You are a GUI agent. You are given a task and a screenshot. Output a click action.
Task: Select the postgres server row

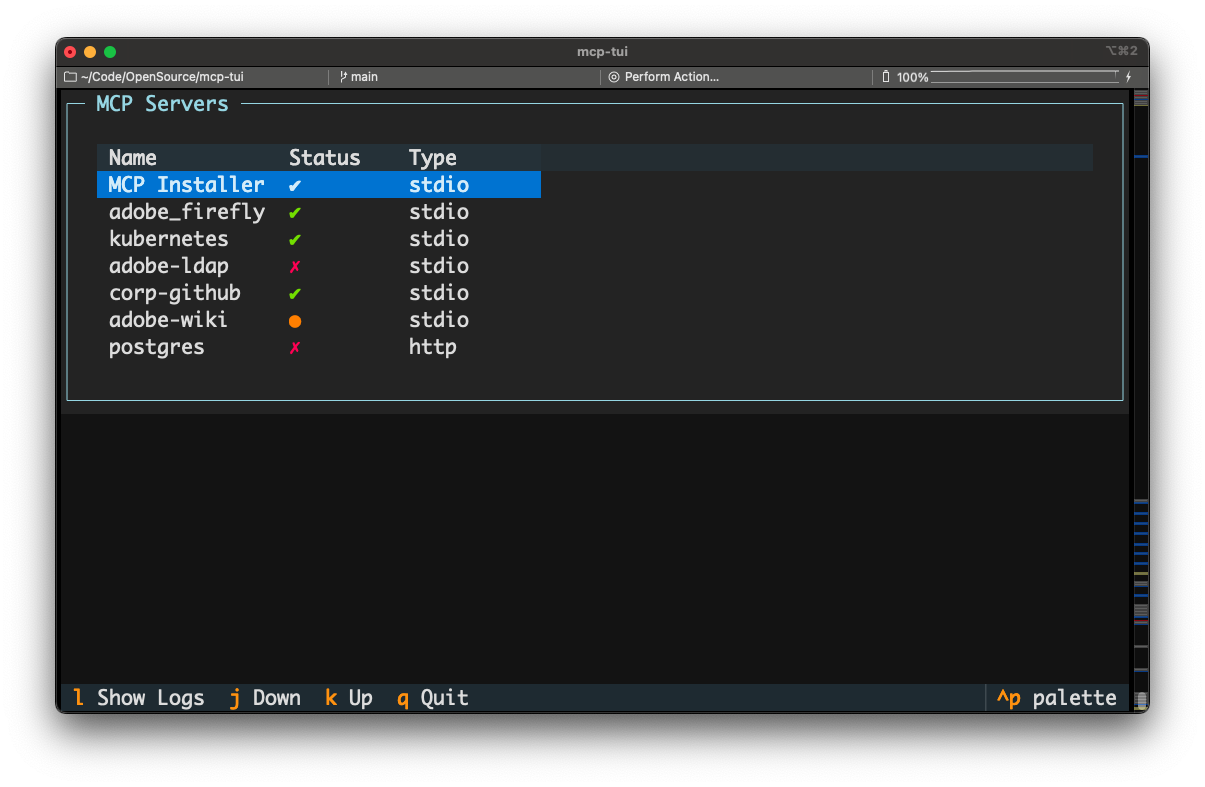156,347
